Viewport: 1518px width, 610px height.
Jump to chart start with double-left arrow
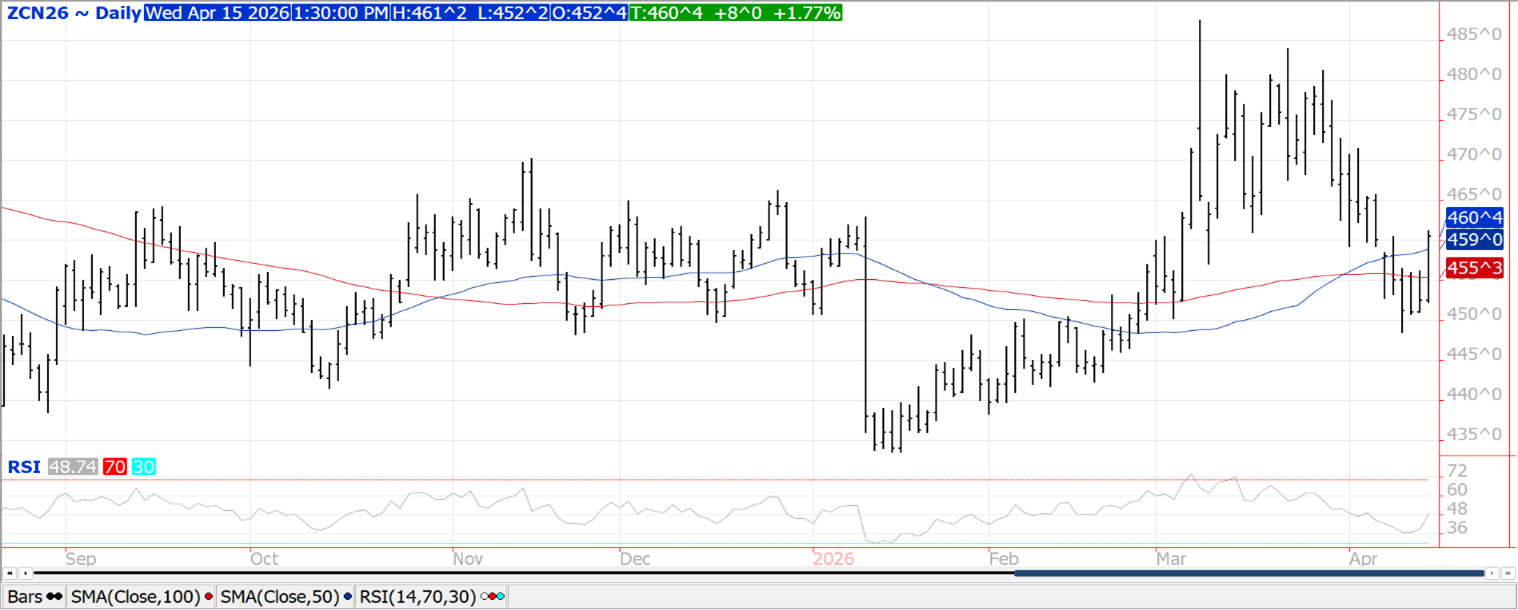tap(10, 574)
